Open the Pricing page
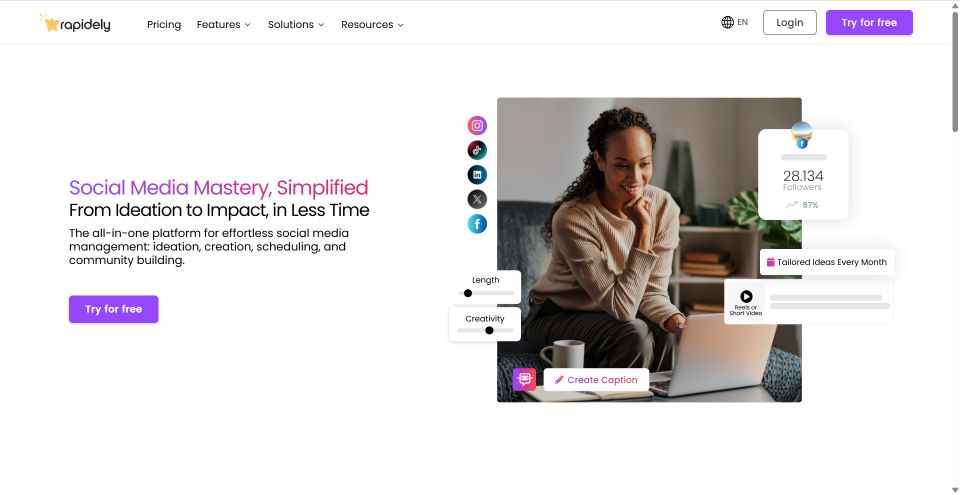Viewport: 960px width, 495px height. (x=164, y=25)
